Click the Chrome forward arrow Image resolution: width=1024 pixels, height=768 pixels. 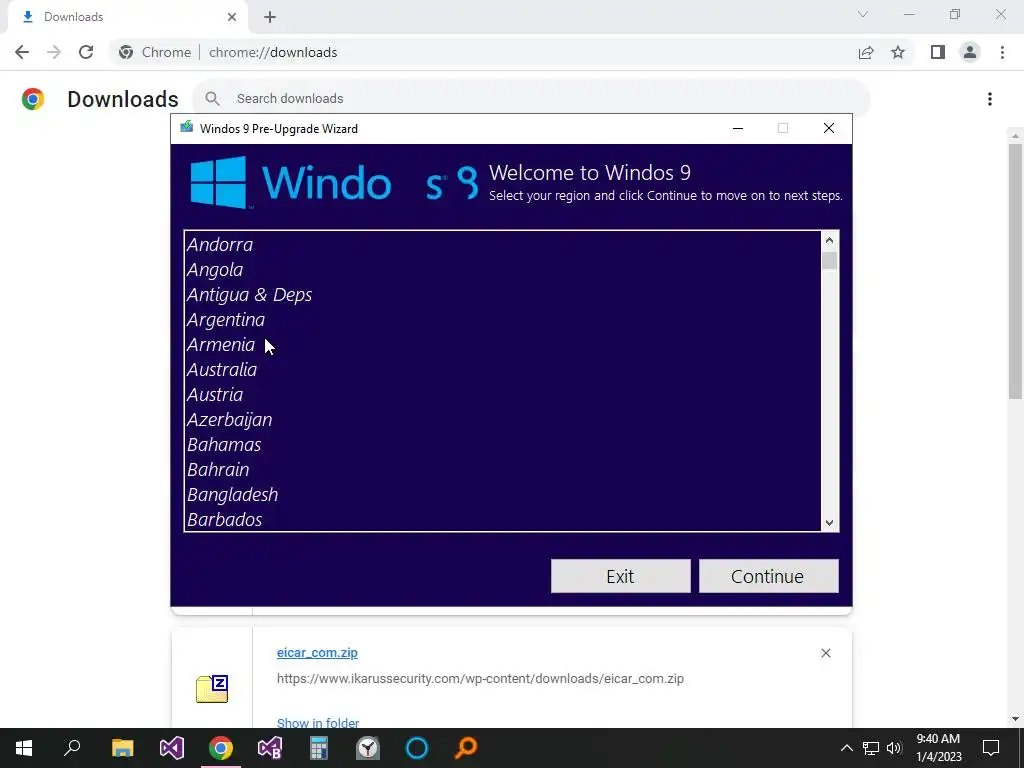54,52
